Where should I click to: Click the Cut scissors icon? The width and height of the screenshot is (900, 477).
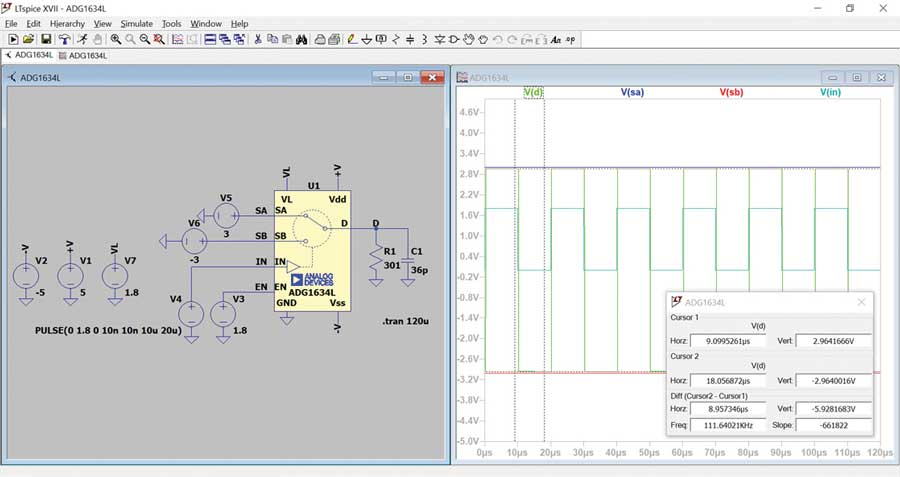coord(257,39)
